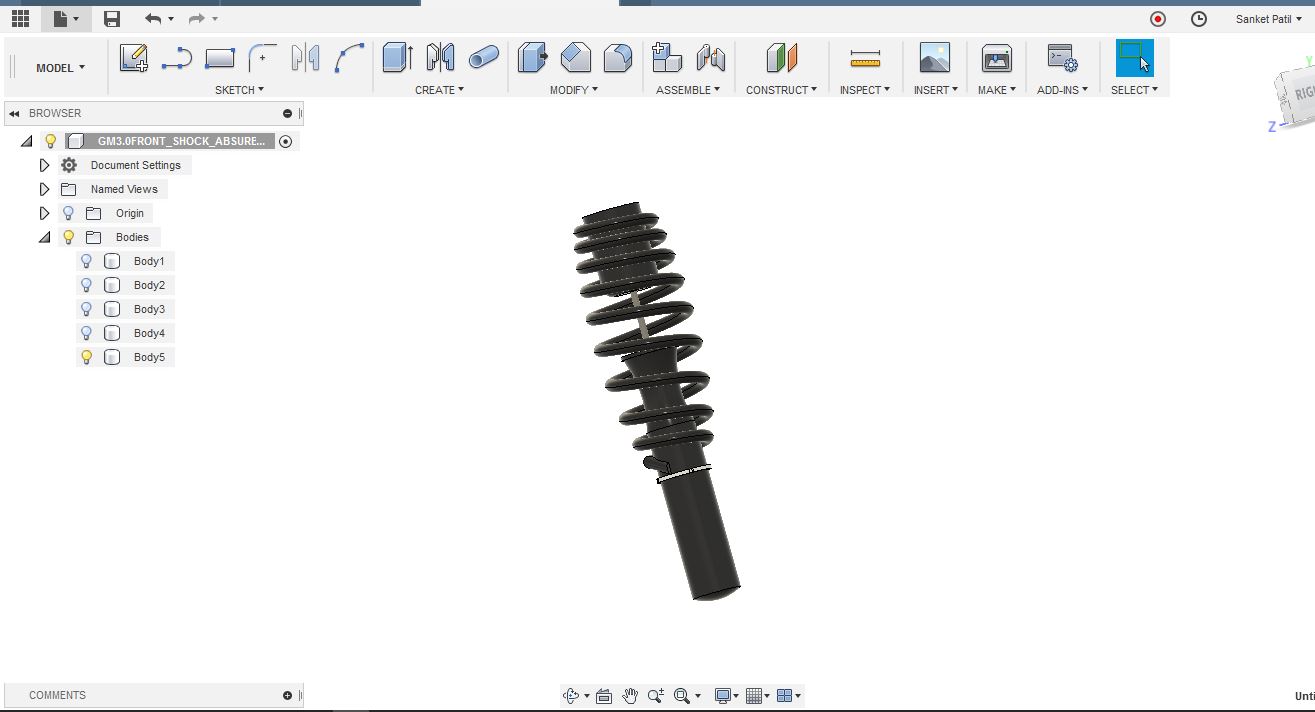Open Grid and Snaps dropdown

pos(757,696)
